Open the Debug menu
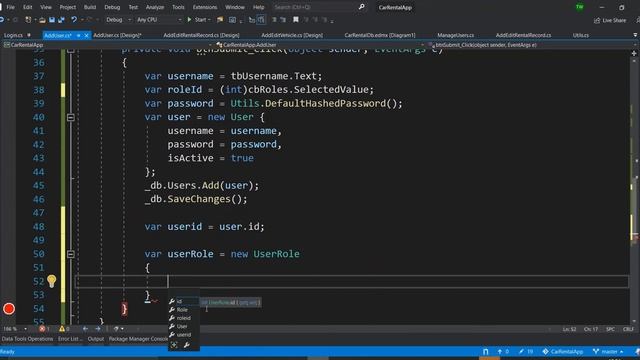 coord(112,7)
